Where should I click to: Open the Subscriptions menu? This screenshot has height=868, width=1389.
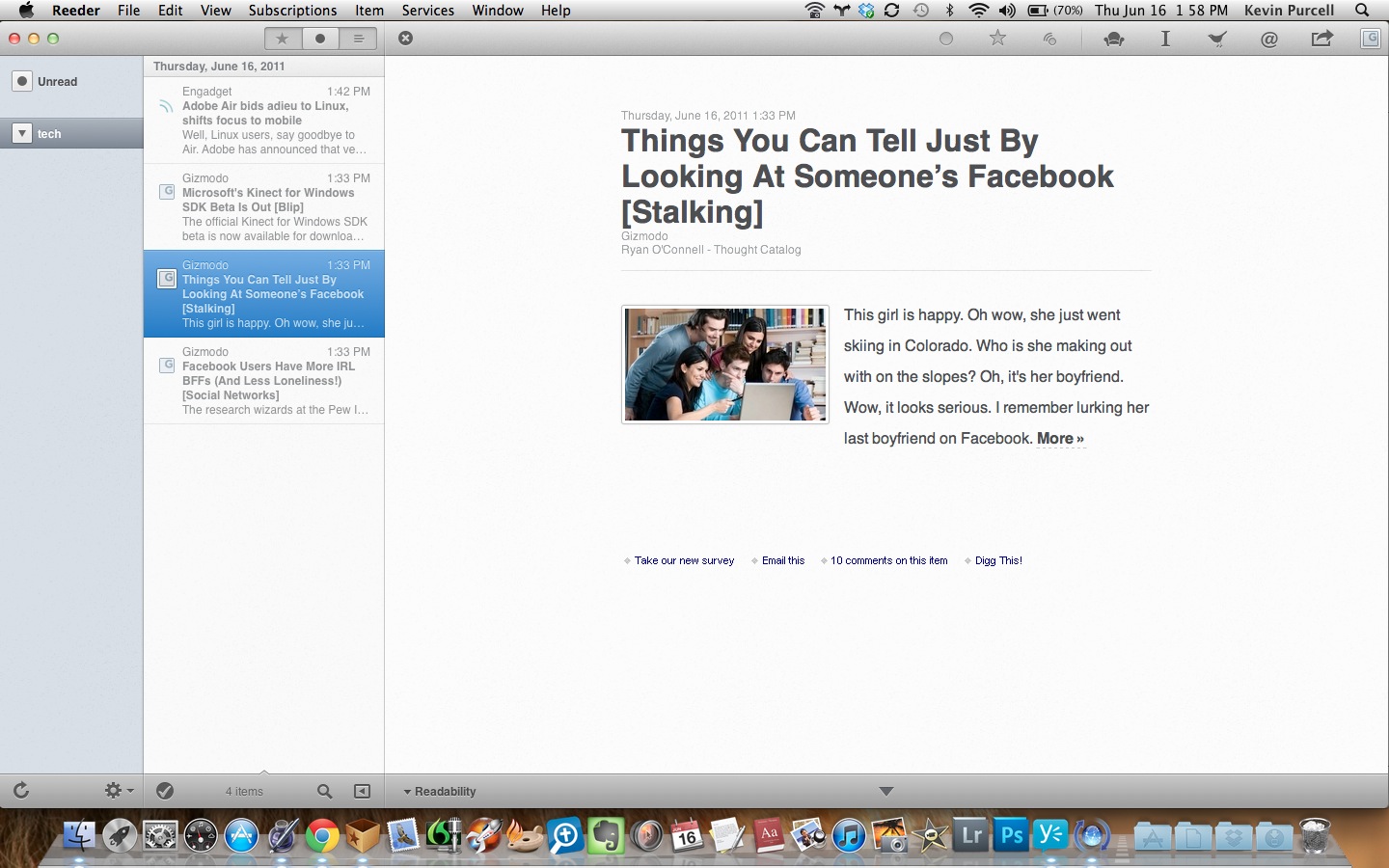point(292,11)
